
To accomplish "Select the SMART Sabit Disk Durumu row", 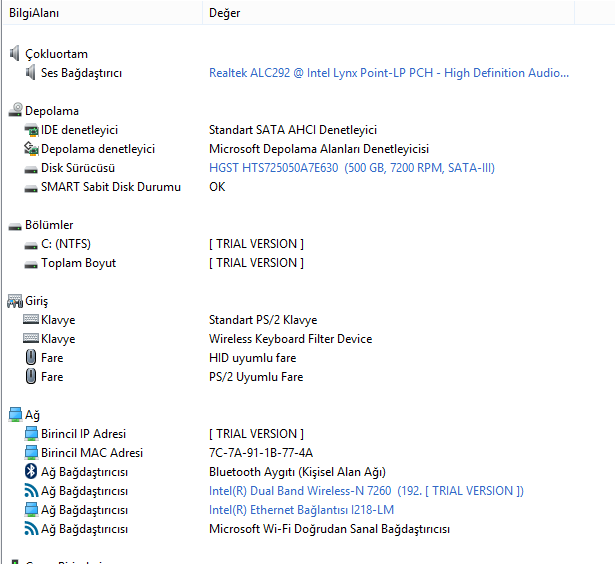I will 110,187.
